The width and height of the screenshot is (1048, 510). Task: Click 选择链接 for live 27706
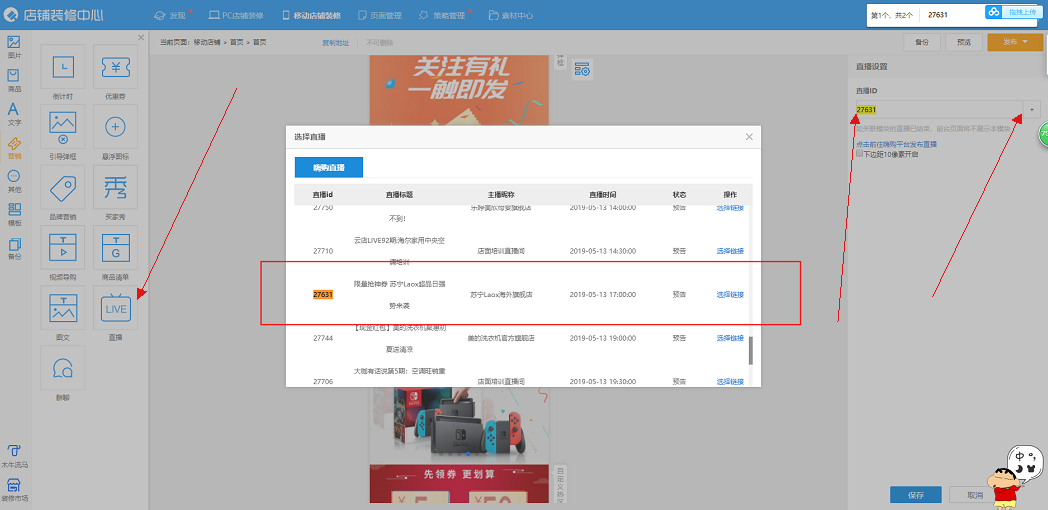pyautogui.click(x=730, y=382)
